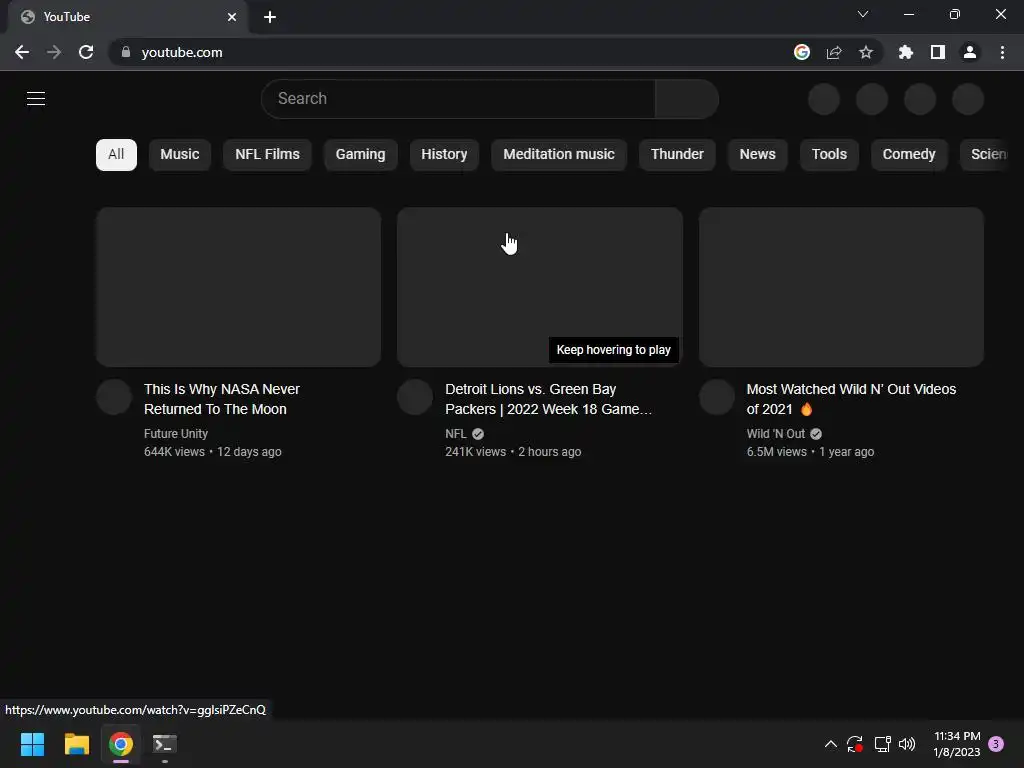Viewport: 1024px width, 768px height.
Task: Select the Music filter chip
Action: point(180,155)
